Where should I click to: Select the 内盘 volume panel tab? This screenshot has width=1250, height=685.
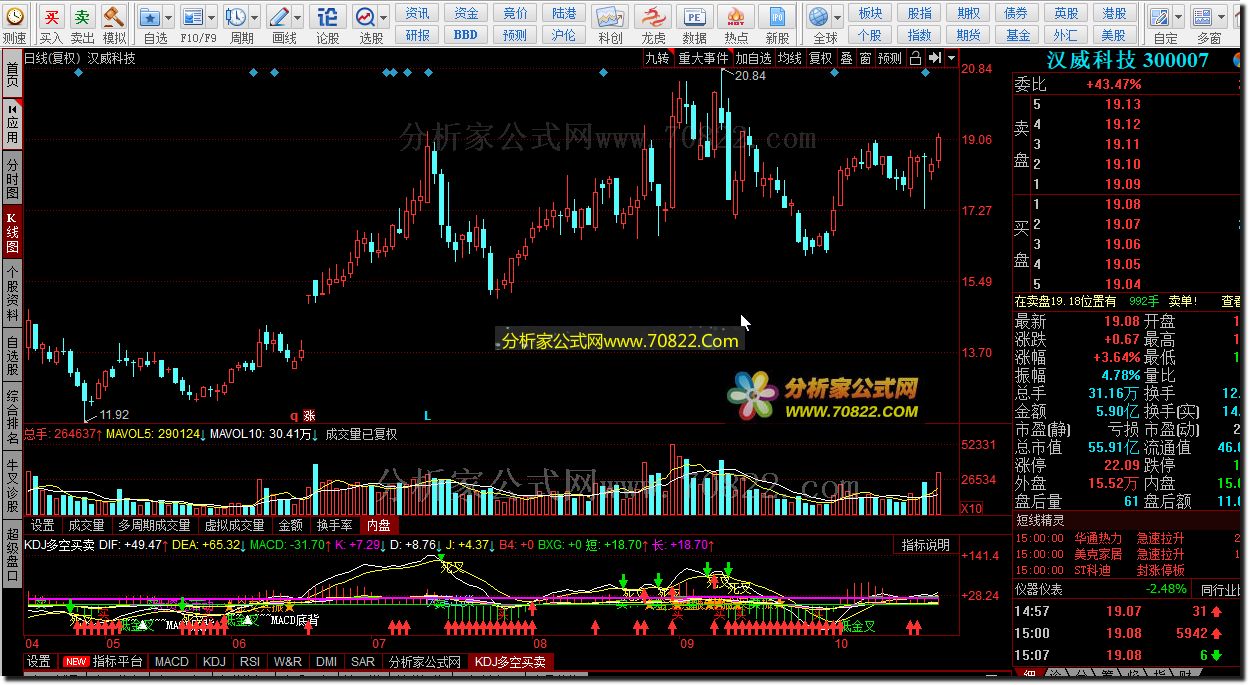[x=378, y=525]
